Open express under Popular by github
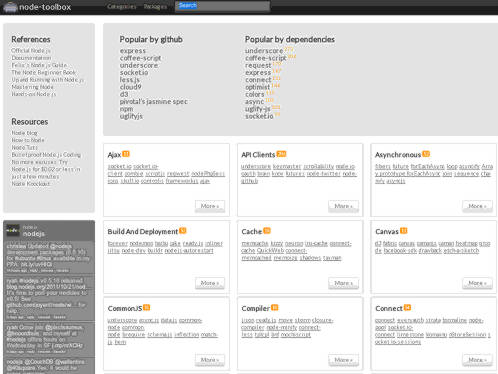This screenshot has width=498, height=374. [x=133, y=51]
